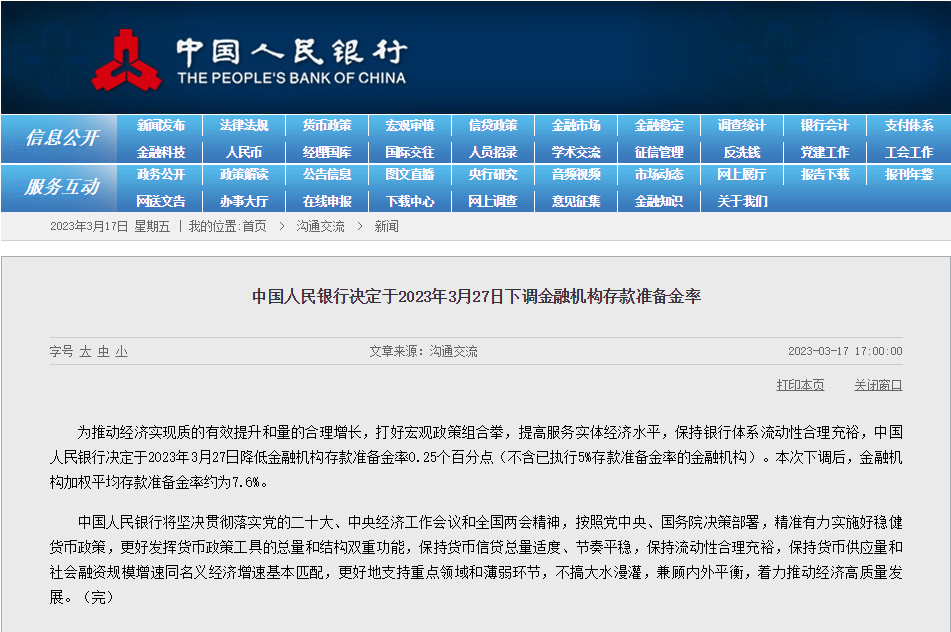Image resolution: width=951 pixels, height=632 pixels.
Task: Click the 打印本页 print link
Action: [800, 385]
